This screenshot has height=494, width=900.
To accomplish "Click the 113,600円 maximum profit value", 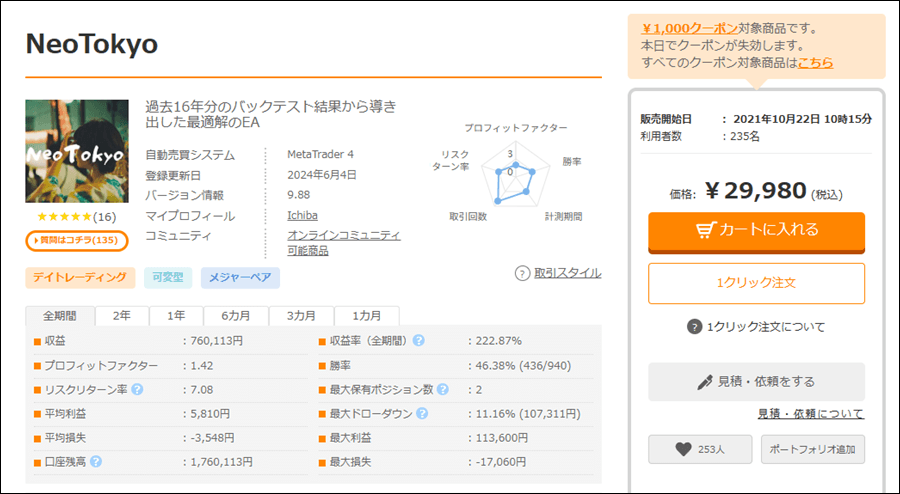I will click(x=502, y=438).
